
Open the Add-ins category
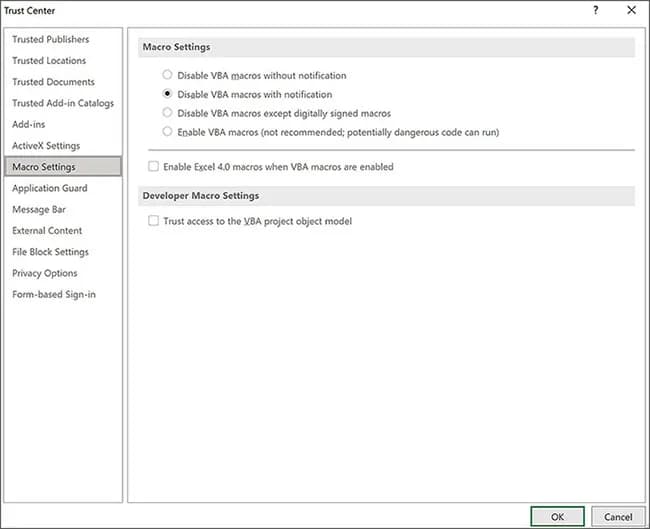(29, 124)
